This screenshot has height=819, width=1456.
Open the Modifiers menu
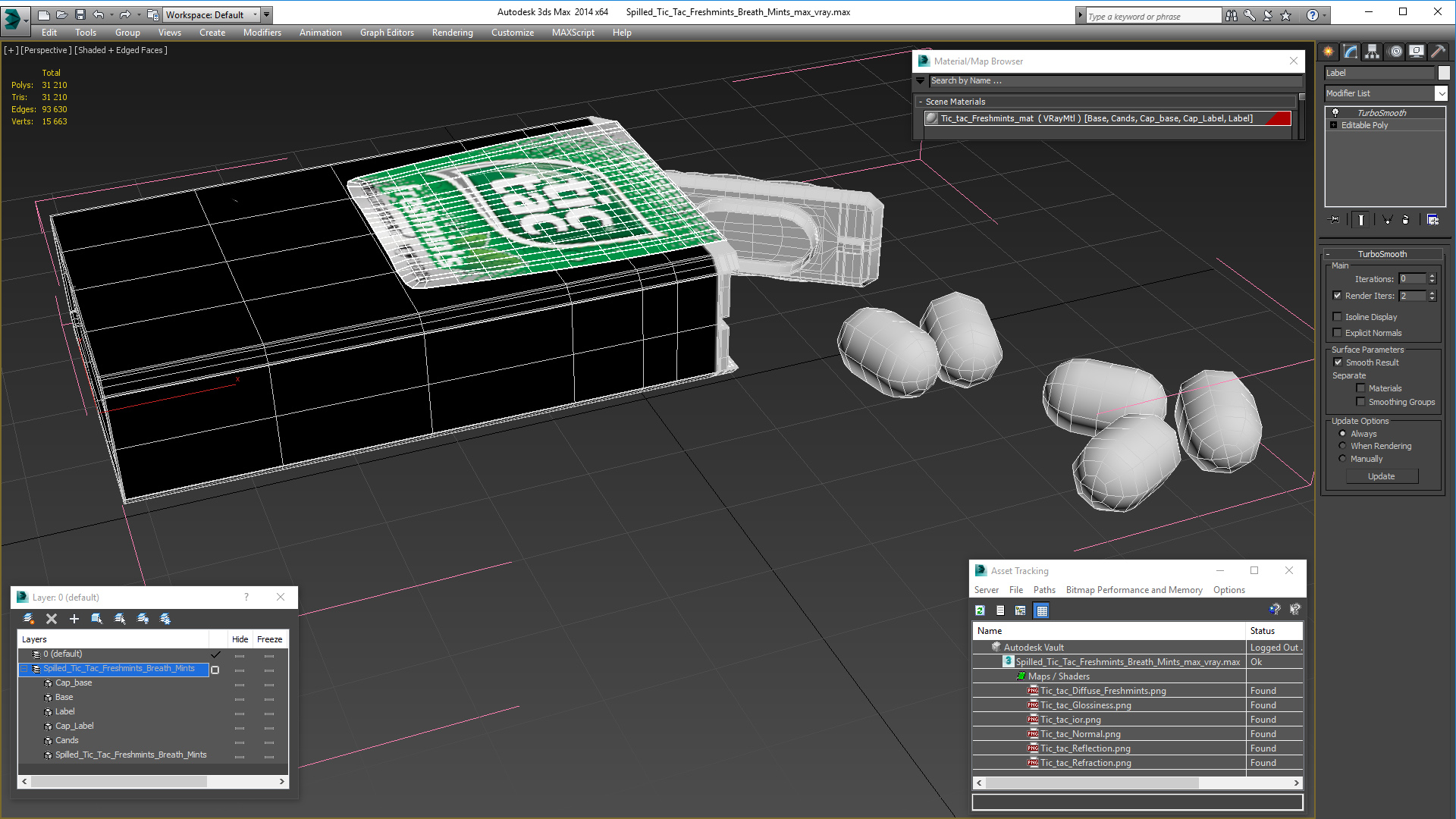[x=262, y=33]
